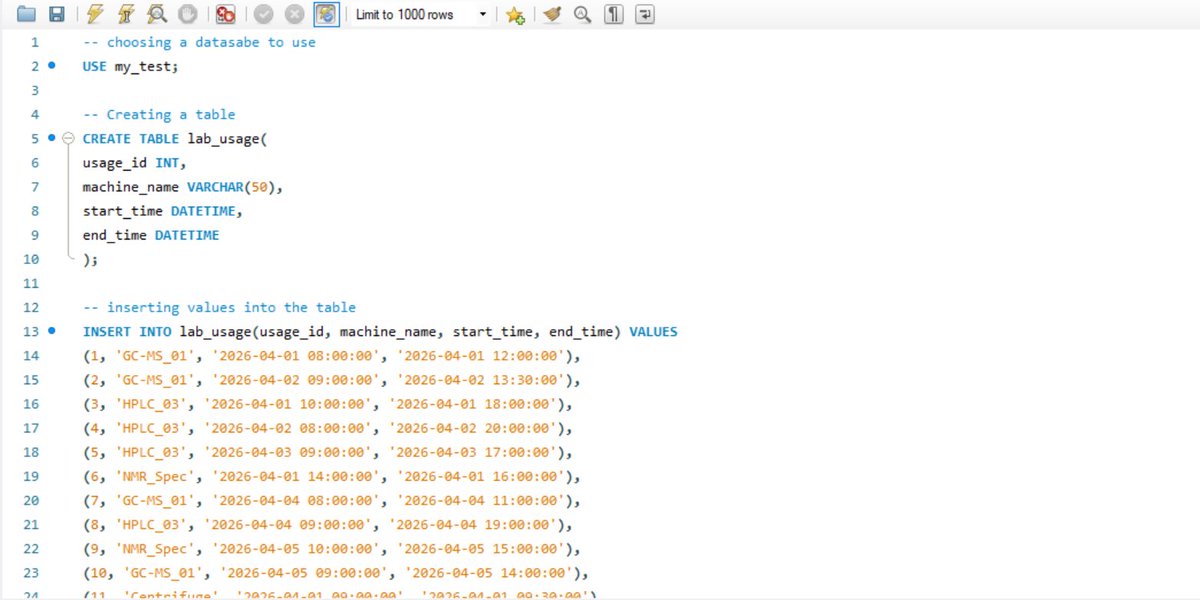Image resolution: width=1200 pixels, height=600 pixels.
Task: Click statement marker dot on line 13
Action: tap(52, 331)
